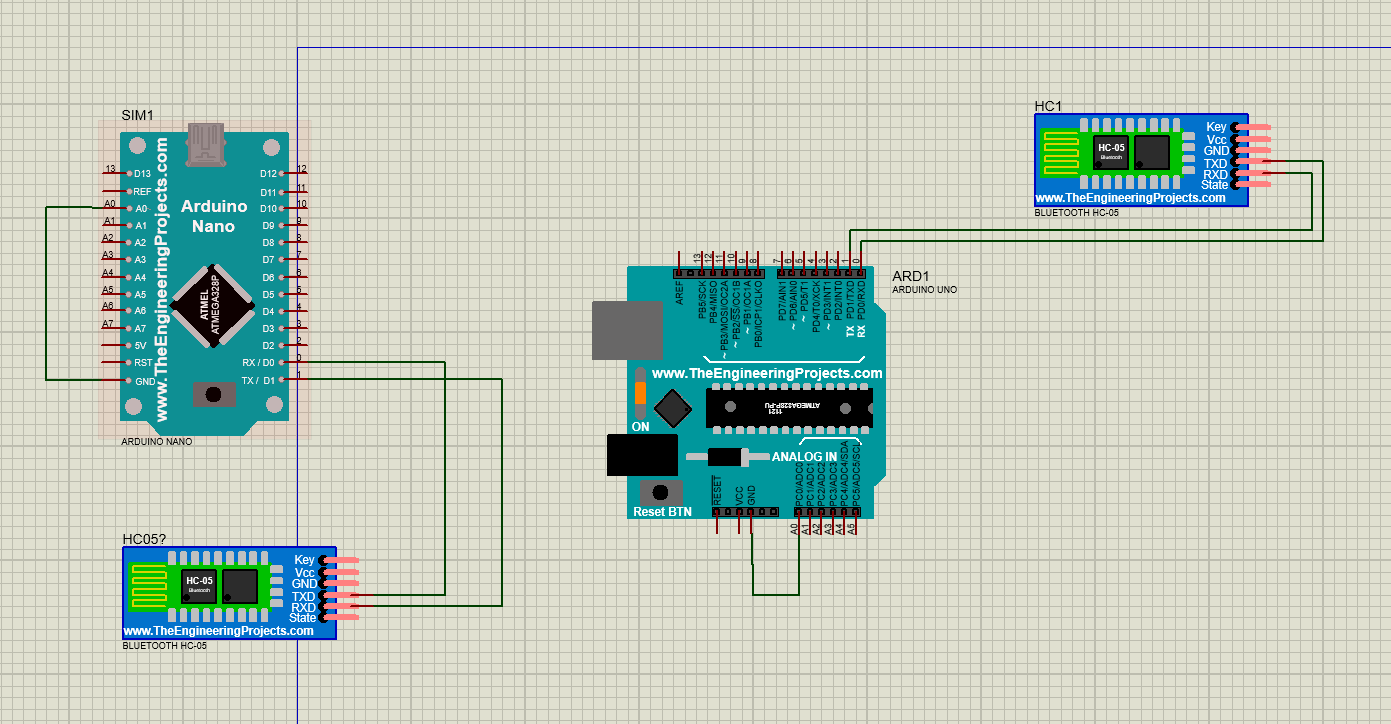Screen dimensions: 1391x724
Task: Click the orange ON LED on the Arduino Uno
Action: (641, 393)
